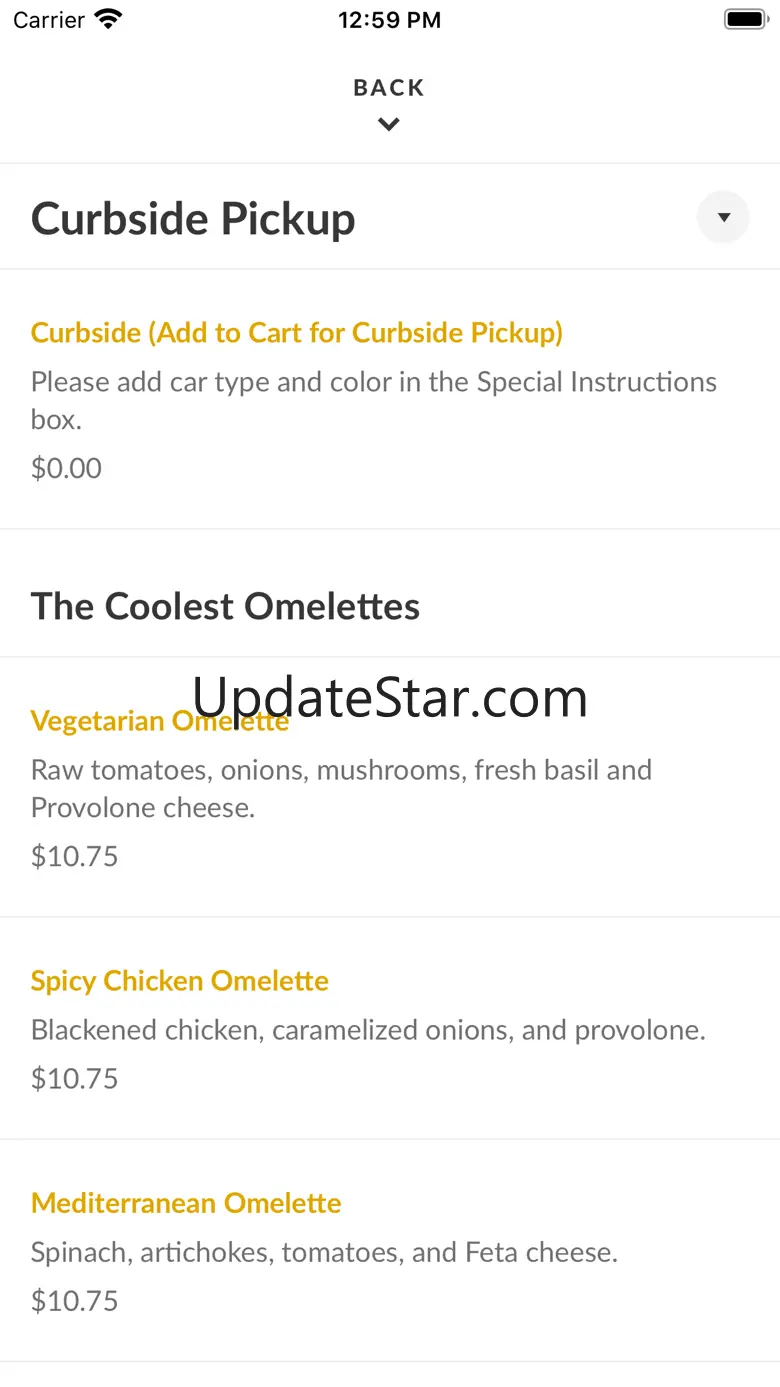Tap the Mediterranean Omelette $10.75 price
Image resolution: width=780 pixels, height=1387 pixels.
coord(74,1300)
